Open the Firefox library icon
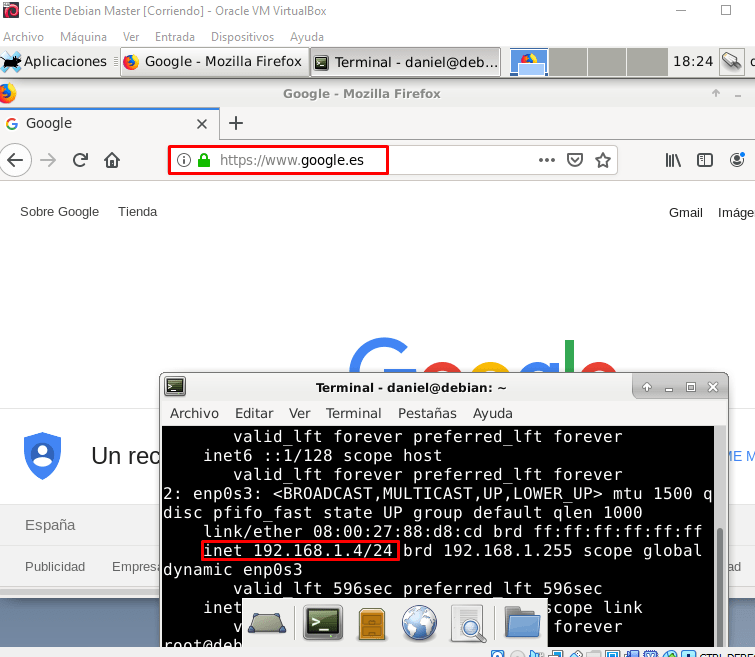The width and height of the screenshot is (755, 657). pos(674,160)
